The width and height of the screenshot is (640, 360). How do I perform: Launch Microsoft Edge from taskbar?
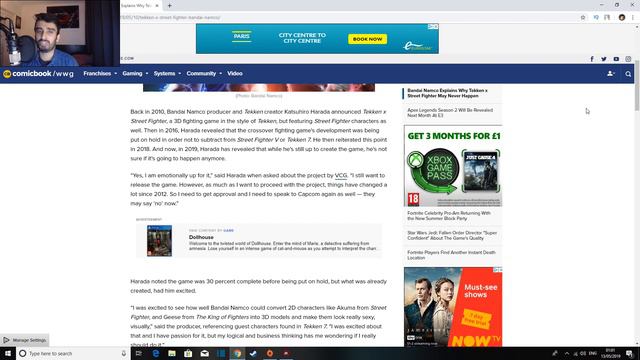pyautogui.click(x=156, y=353)
